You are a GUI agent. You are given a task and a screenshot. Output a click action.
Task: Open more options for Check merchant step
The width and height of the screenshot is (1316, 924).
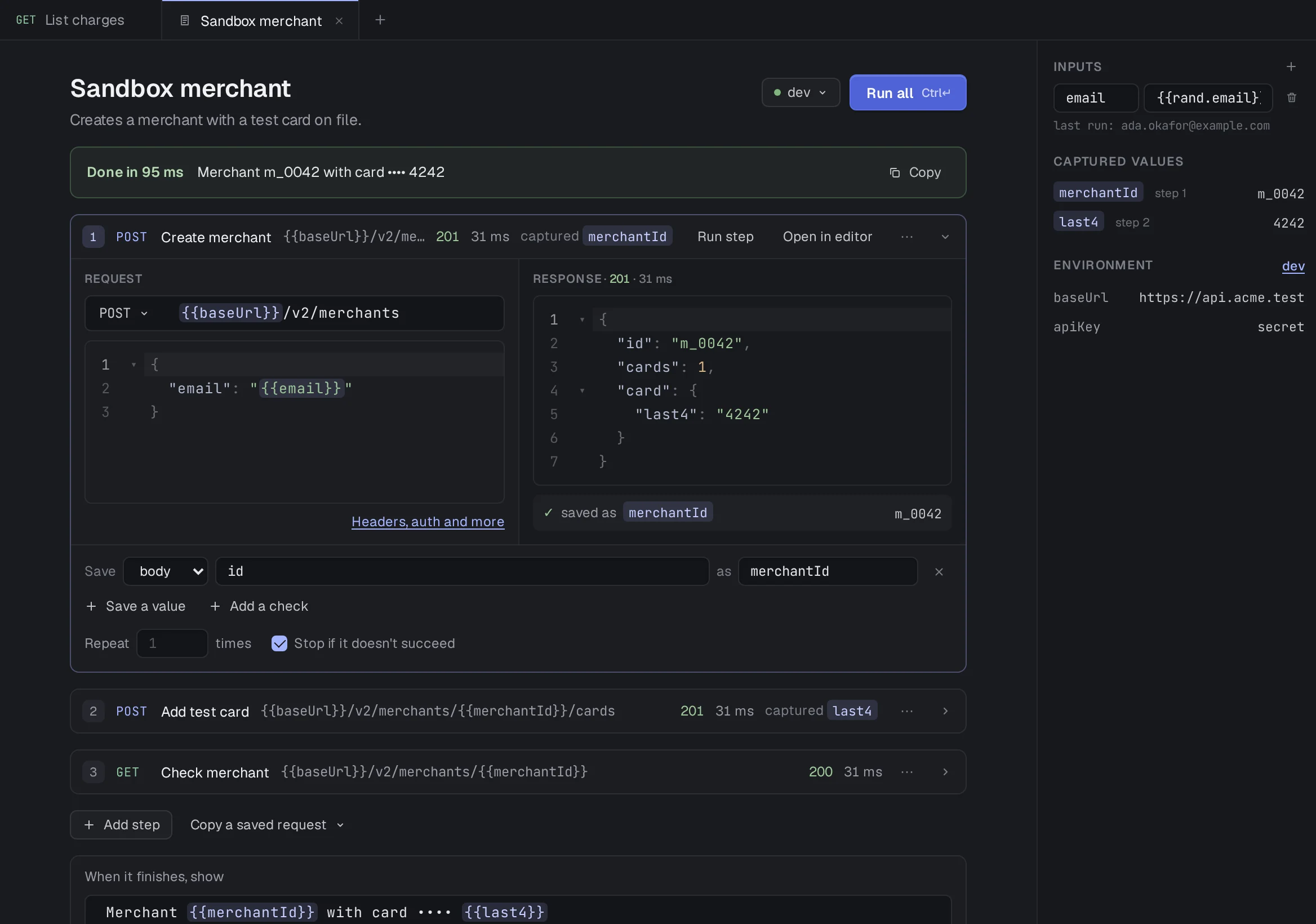pyautogui.click(x=907, y=772)
